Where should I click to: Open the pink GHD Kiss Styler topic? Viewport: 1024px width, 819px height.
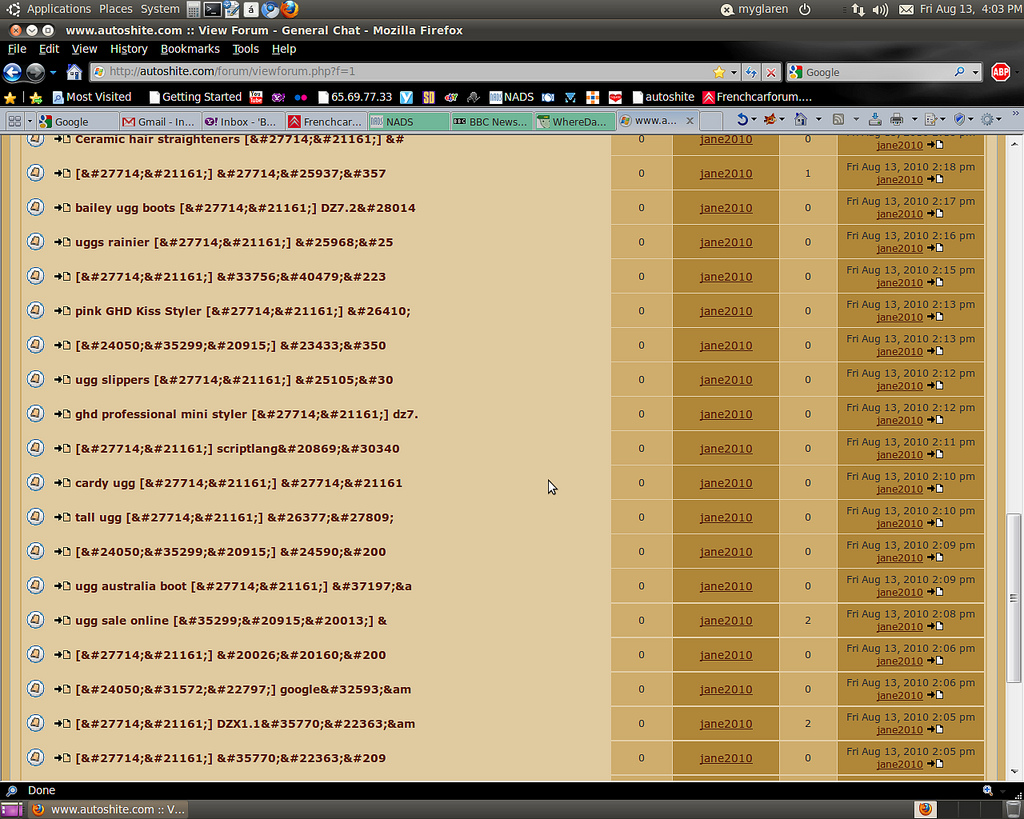pos(243,311)
